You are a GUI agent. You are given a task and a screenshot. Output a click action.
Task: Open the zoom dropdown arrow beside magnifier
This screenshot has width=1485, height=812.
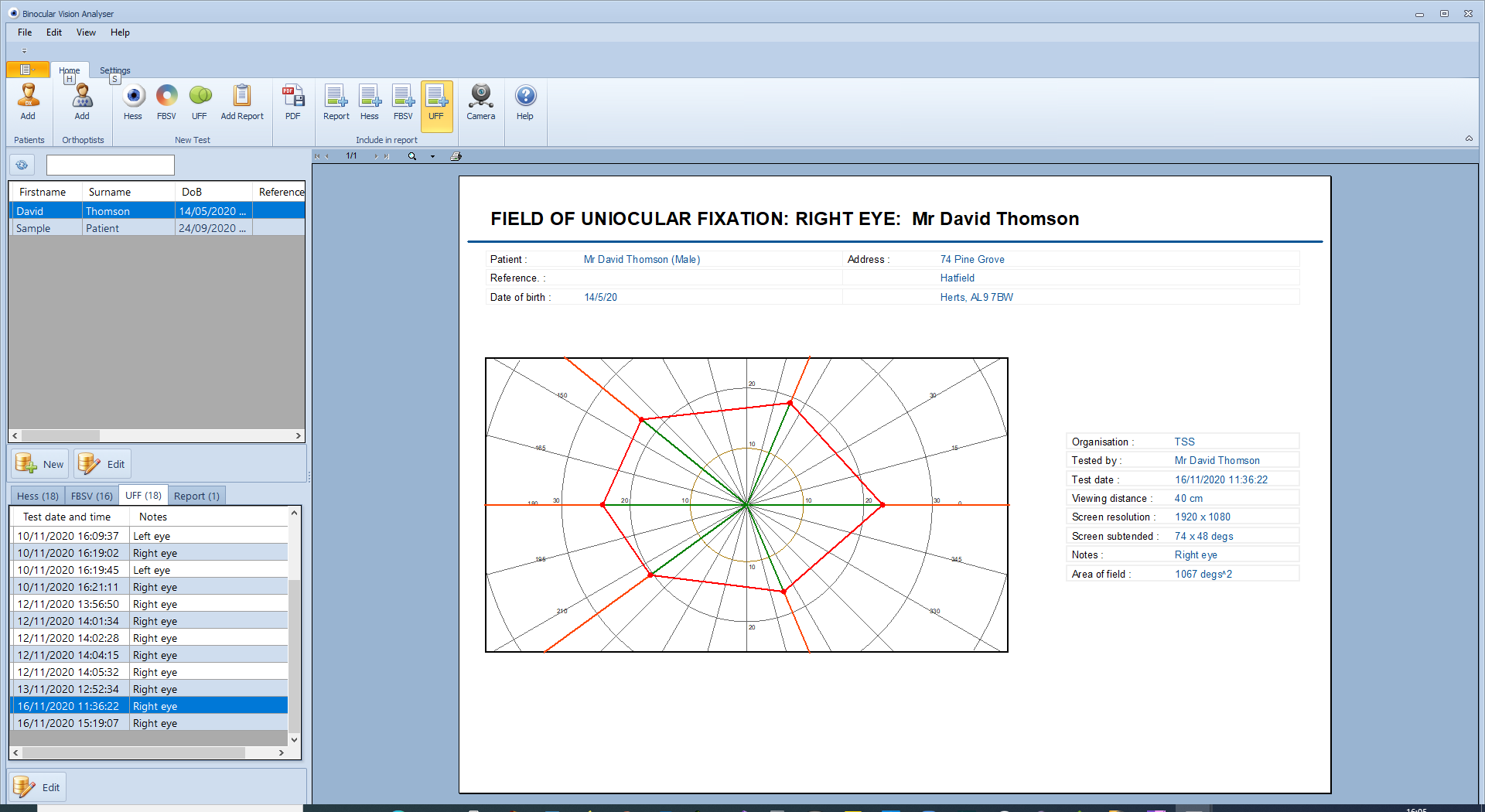(x=432, y=156)
